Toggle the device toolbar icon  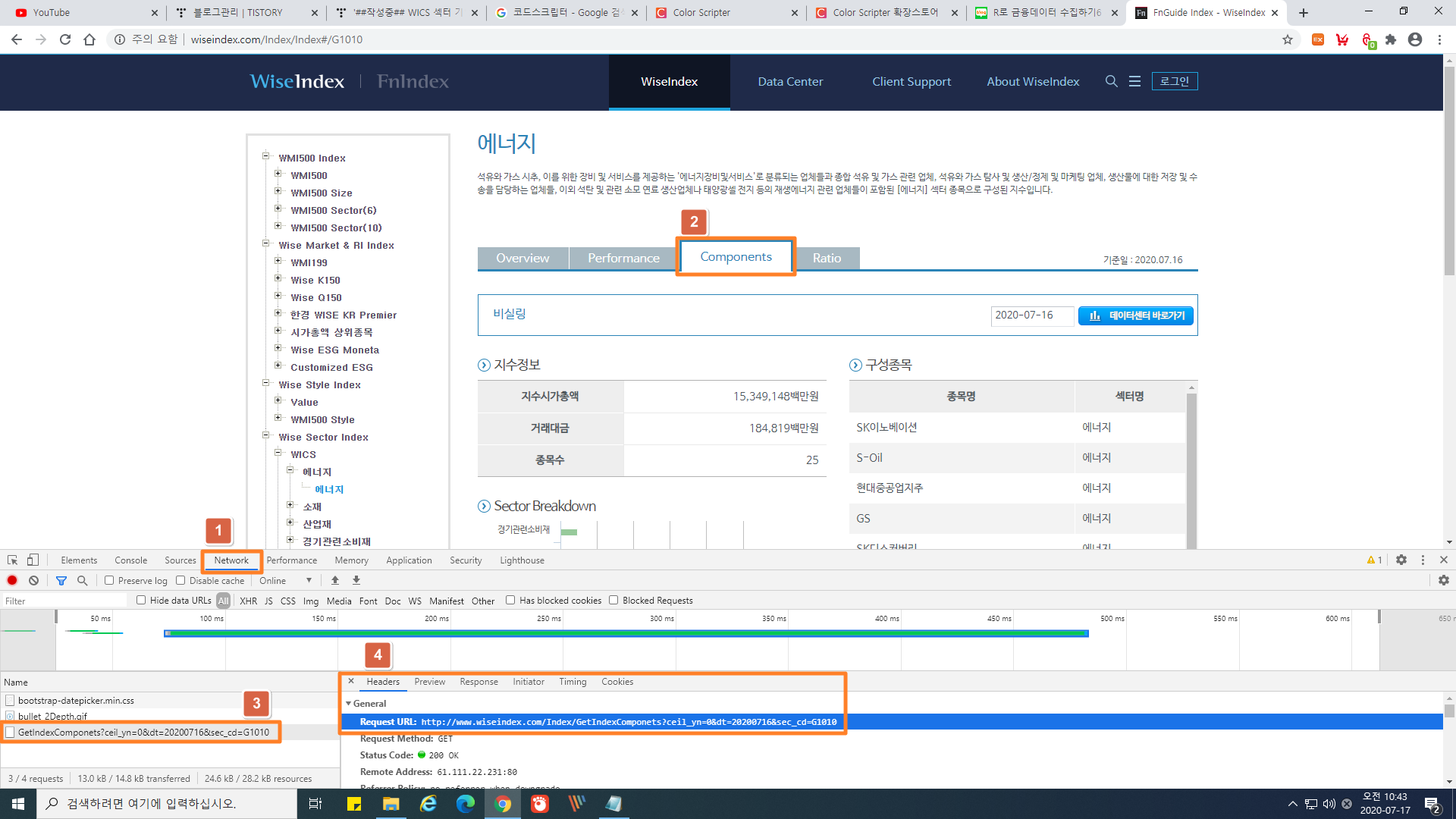coord(33,560)
